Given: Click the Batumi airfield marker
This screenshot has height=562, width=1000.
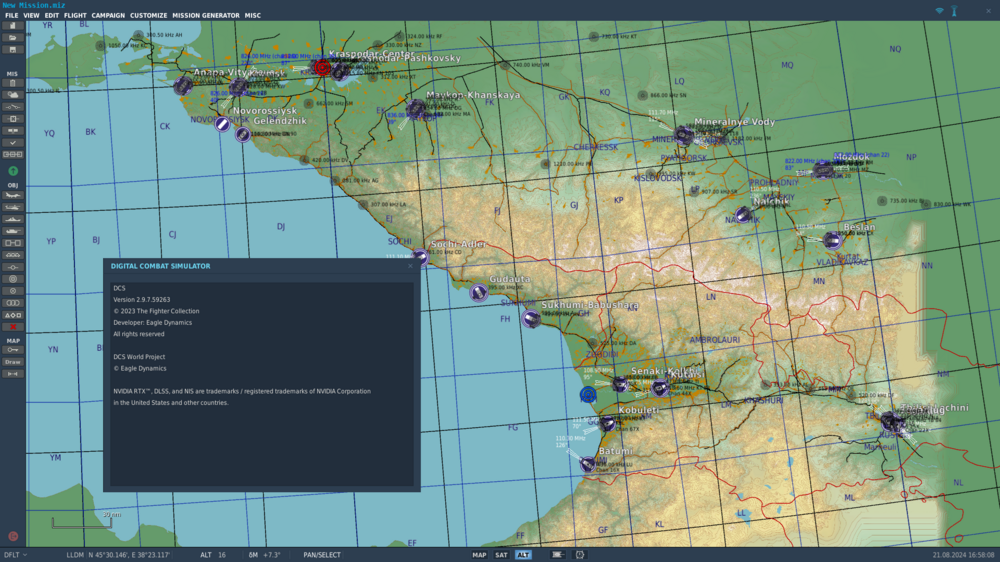Looking at the screenshot, I should click(587, 464).
